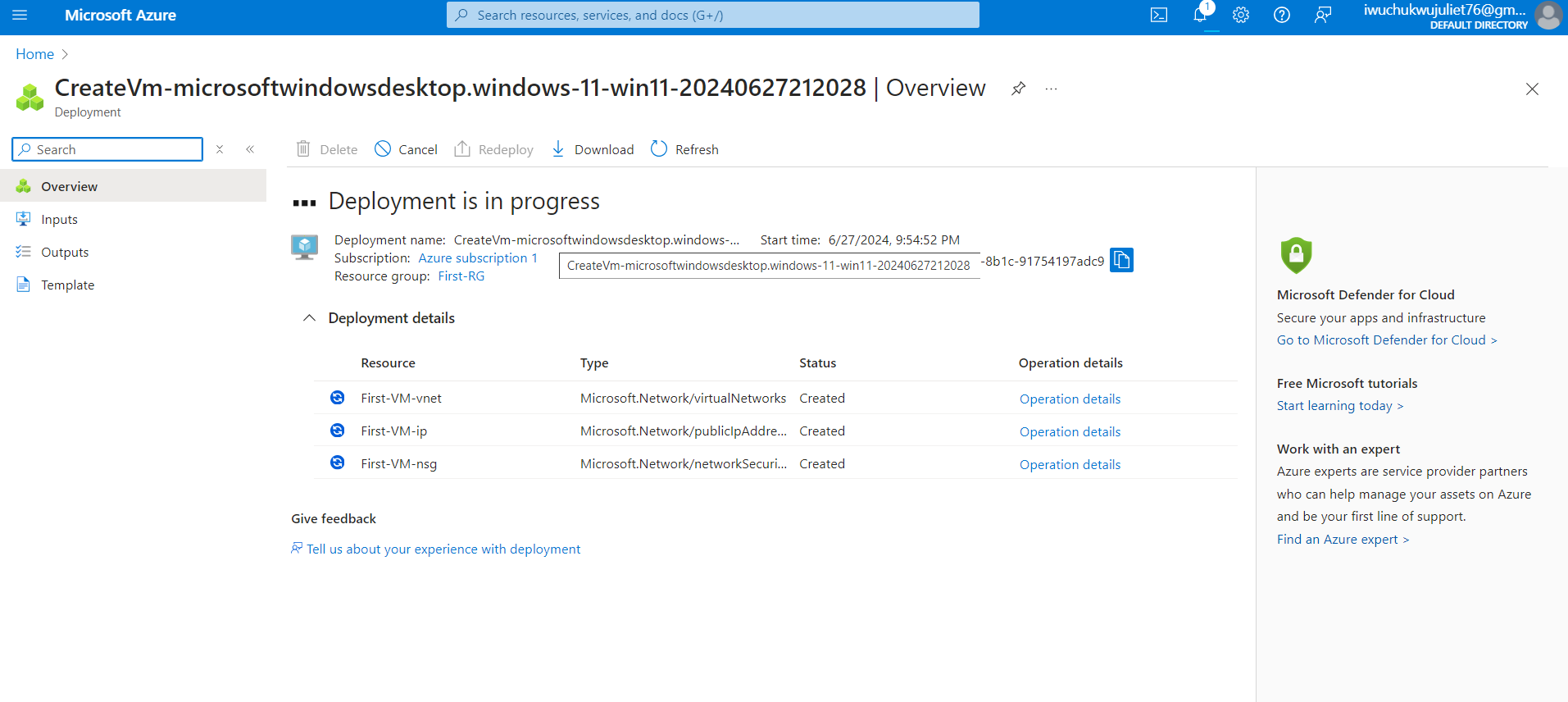Select the First-VM-ip resource name
The height and width of the screenshot is (702, 1568).
393,431
